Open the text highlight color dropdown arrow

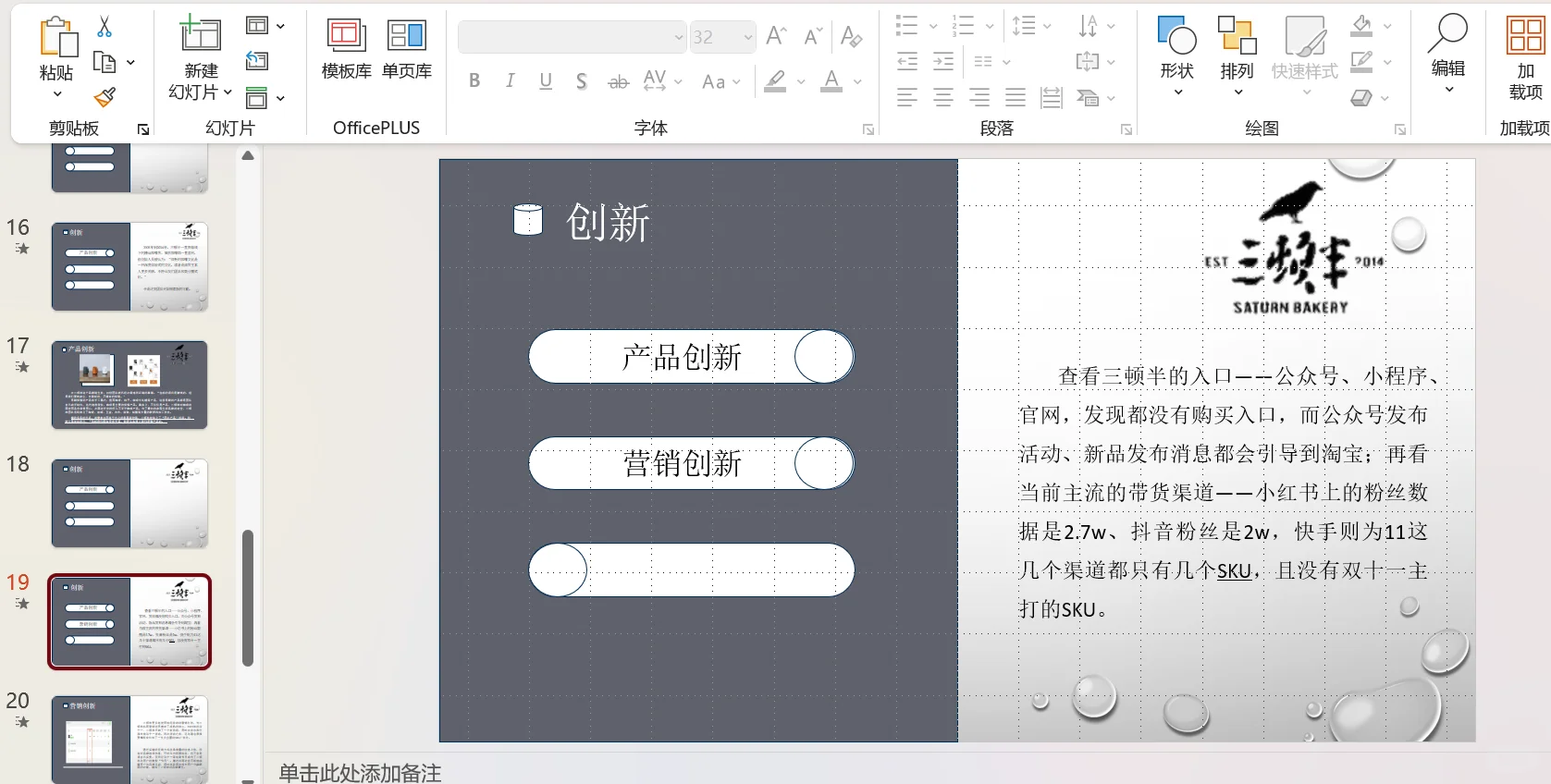tap(801, 81)
